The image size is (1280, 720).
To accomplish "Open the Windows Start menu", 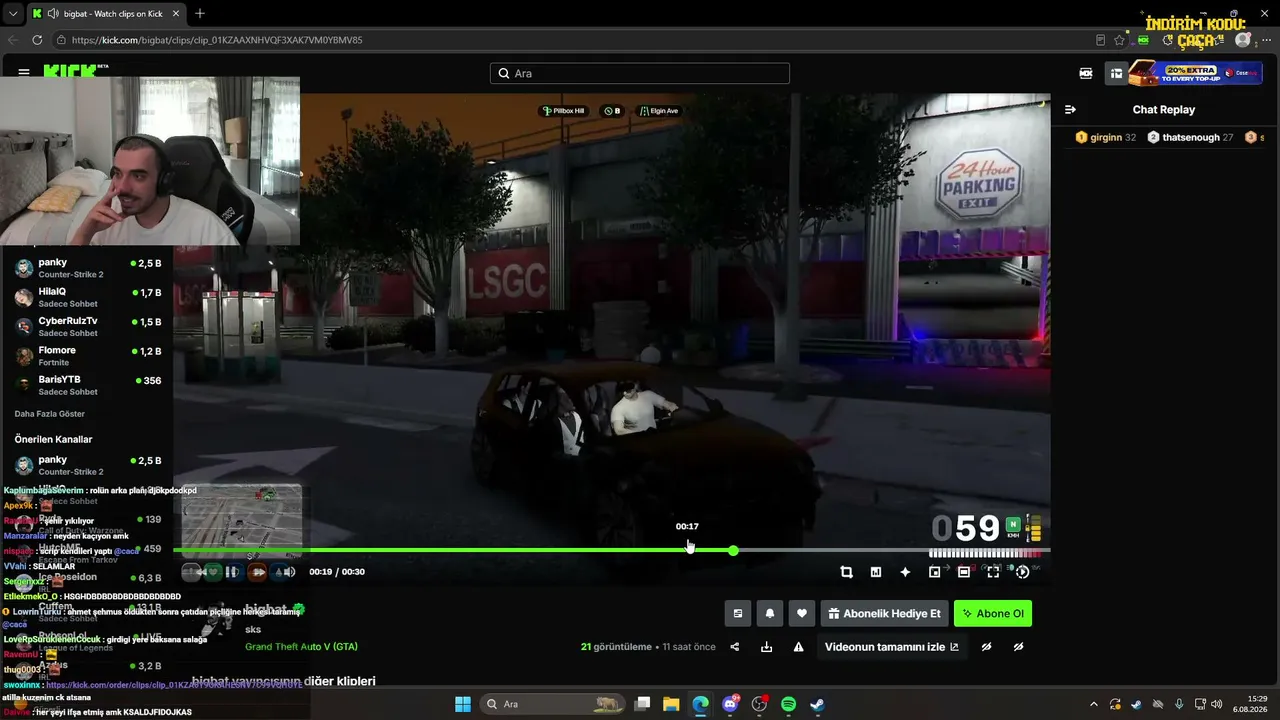I will [x=463, y=704].
